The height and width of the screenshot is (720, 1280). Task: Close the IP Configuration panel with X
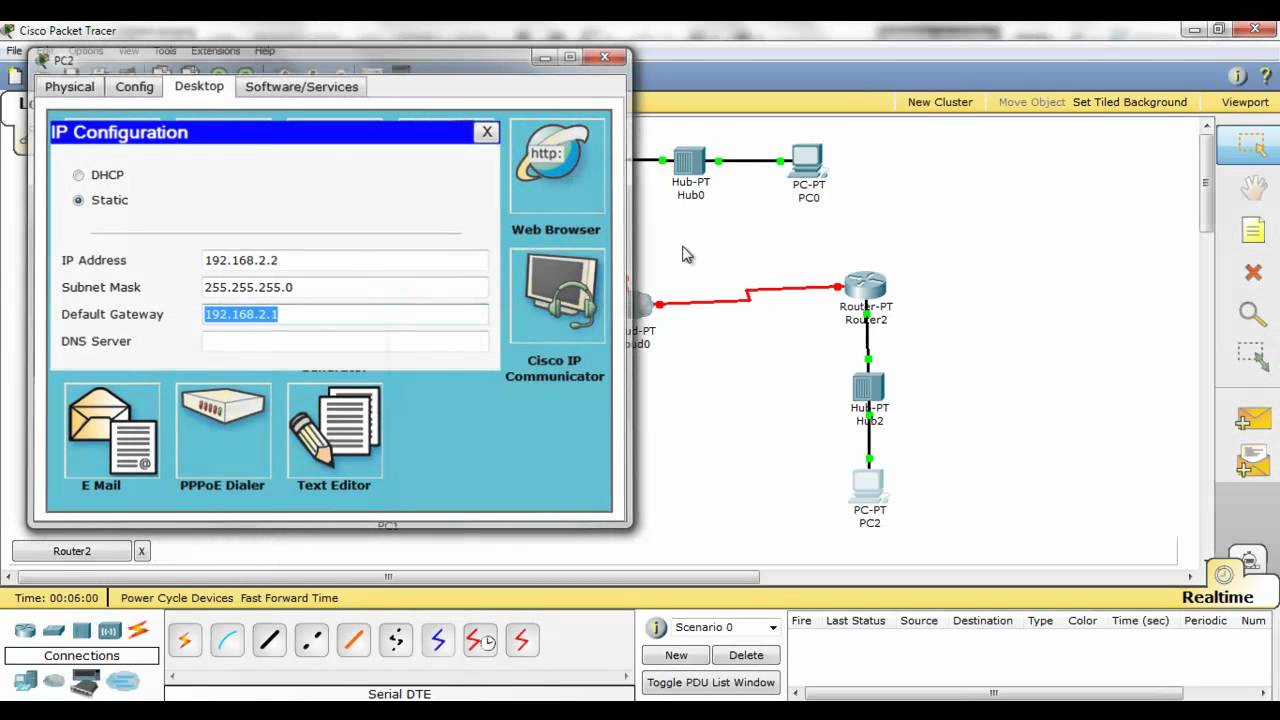(487, 132)
